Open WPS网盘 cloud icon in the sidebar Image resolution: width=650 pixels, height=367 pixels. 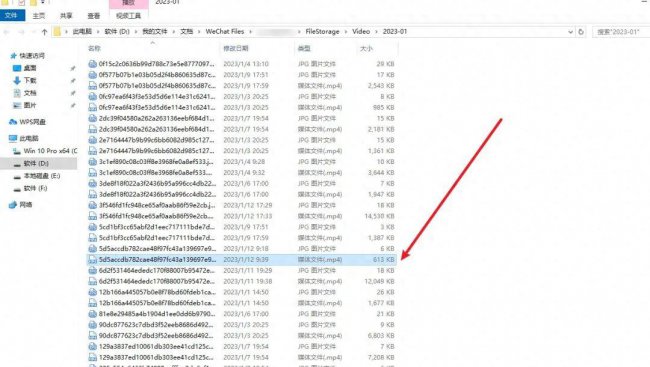coord(13,122)
